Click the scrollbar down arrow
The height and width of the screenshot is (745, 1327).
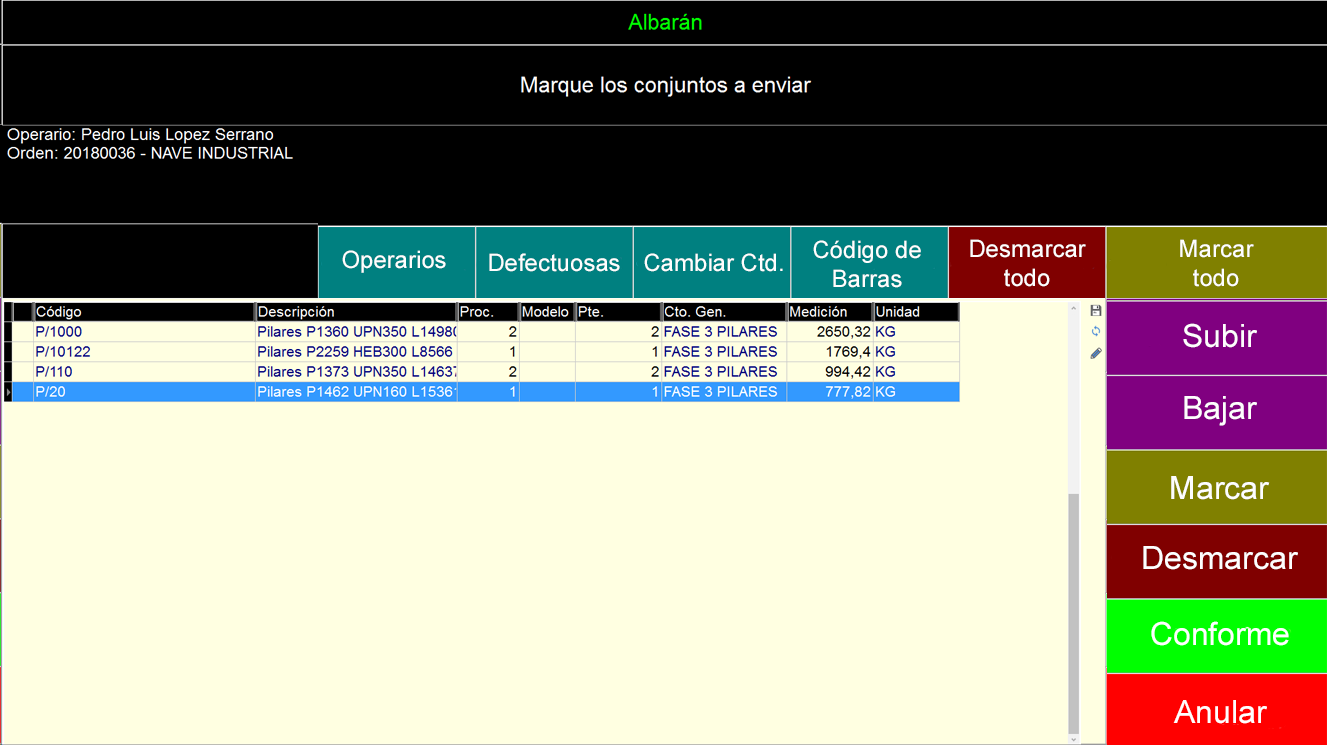click(x=1074, y=739)
